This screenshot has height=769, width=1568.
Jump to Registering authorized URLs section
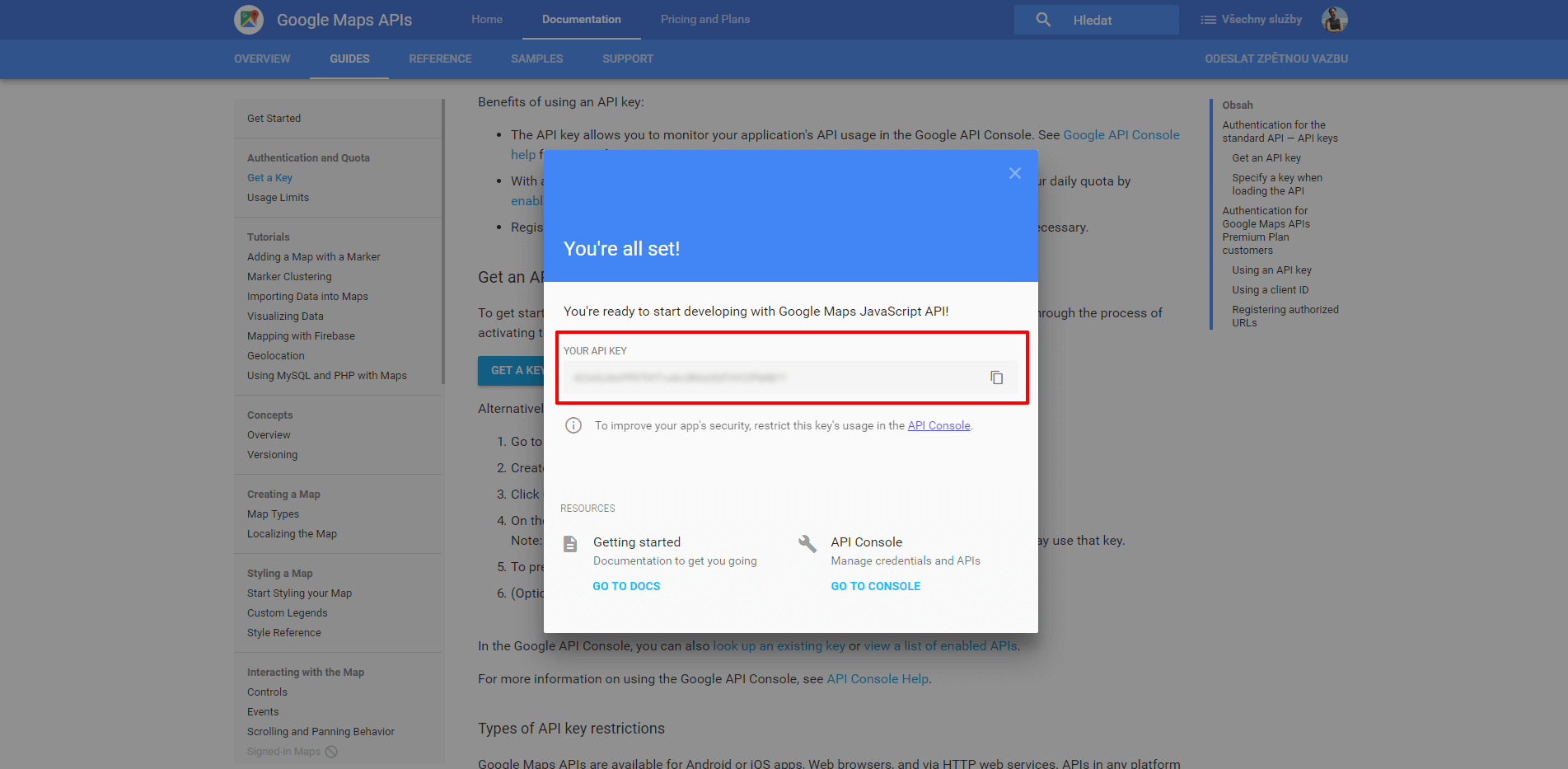1285,317
